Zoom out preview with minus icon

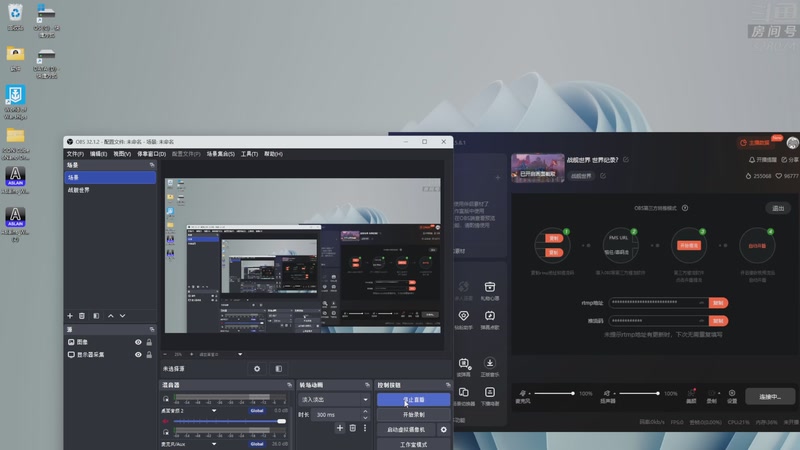tap(165, 354)
